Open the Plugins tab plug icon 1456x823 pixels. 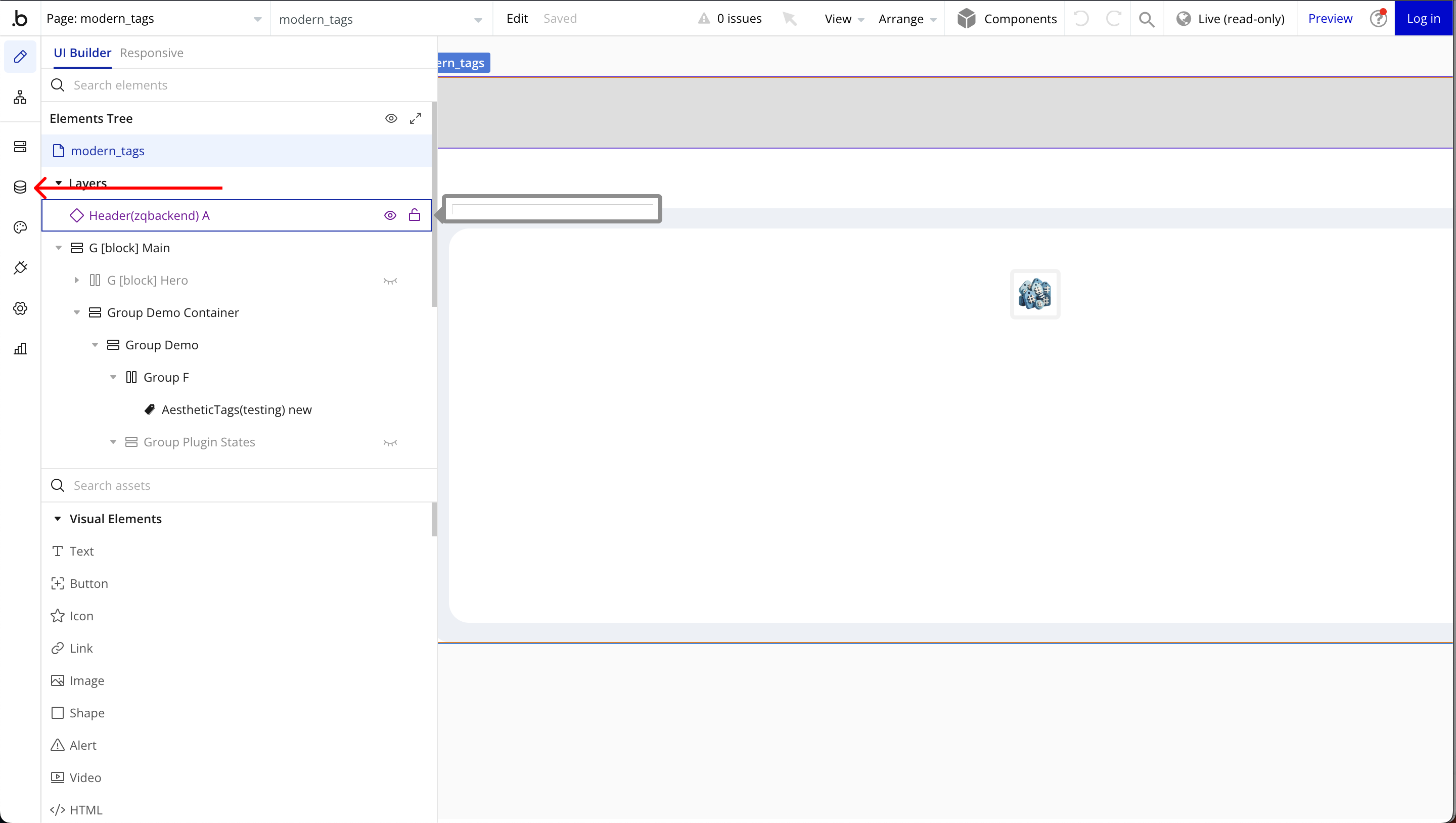pyautogui.click(x=20, y=268)
